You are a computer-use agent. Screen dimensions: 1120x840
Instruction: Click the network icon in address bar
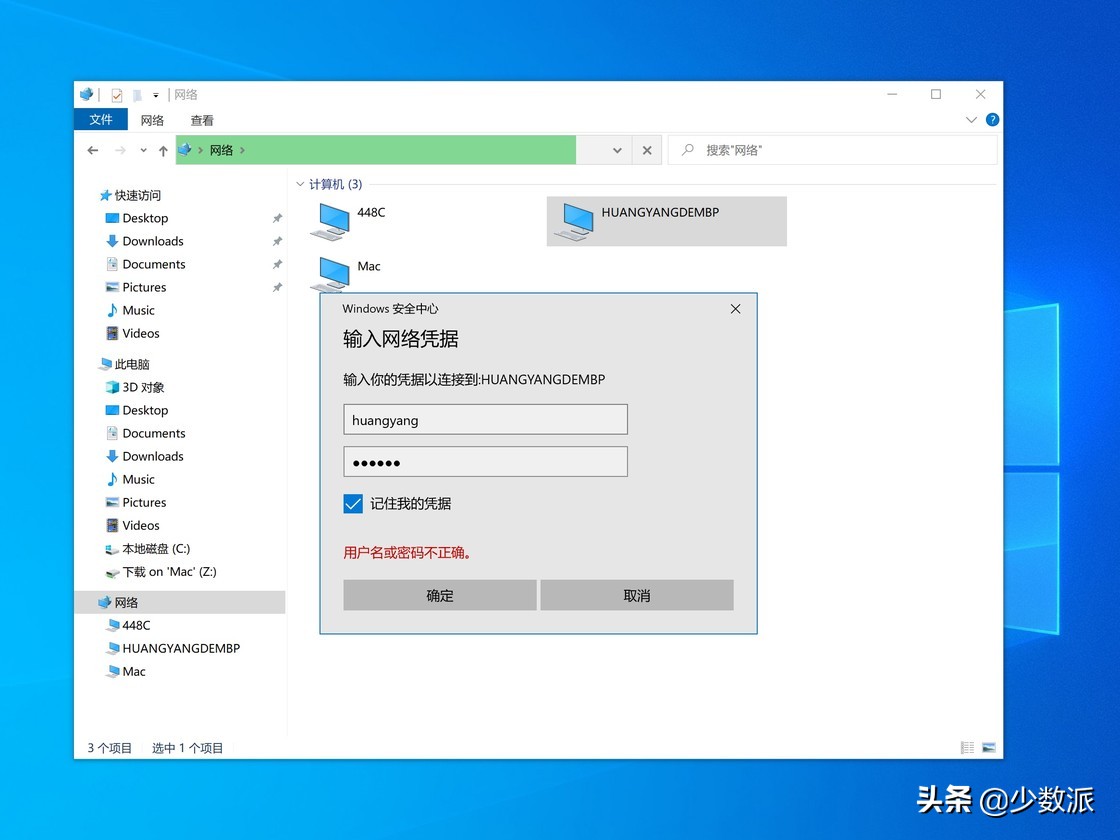[185, 149]
